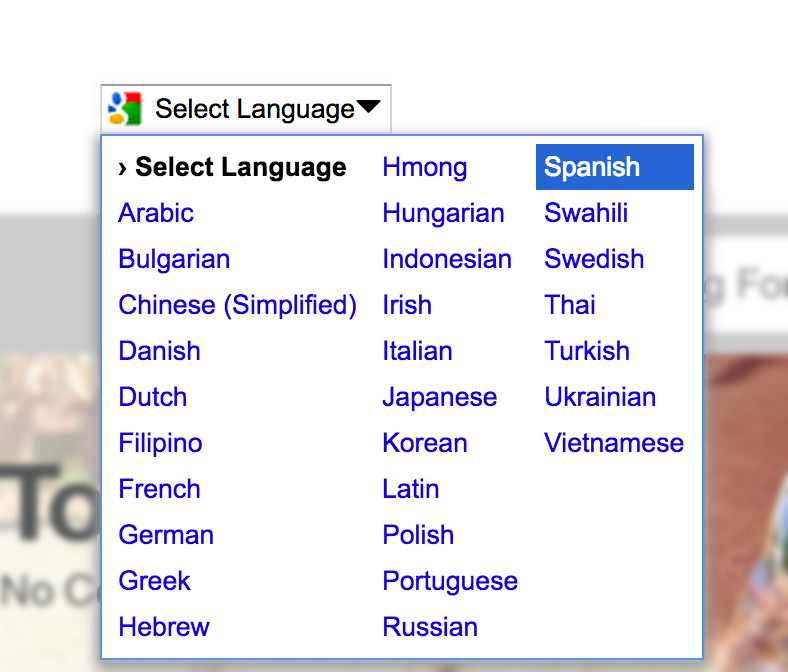Open dropdown arrow beside Select Language
This screenshot has height=672, width=788.
point(368,106)
